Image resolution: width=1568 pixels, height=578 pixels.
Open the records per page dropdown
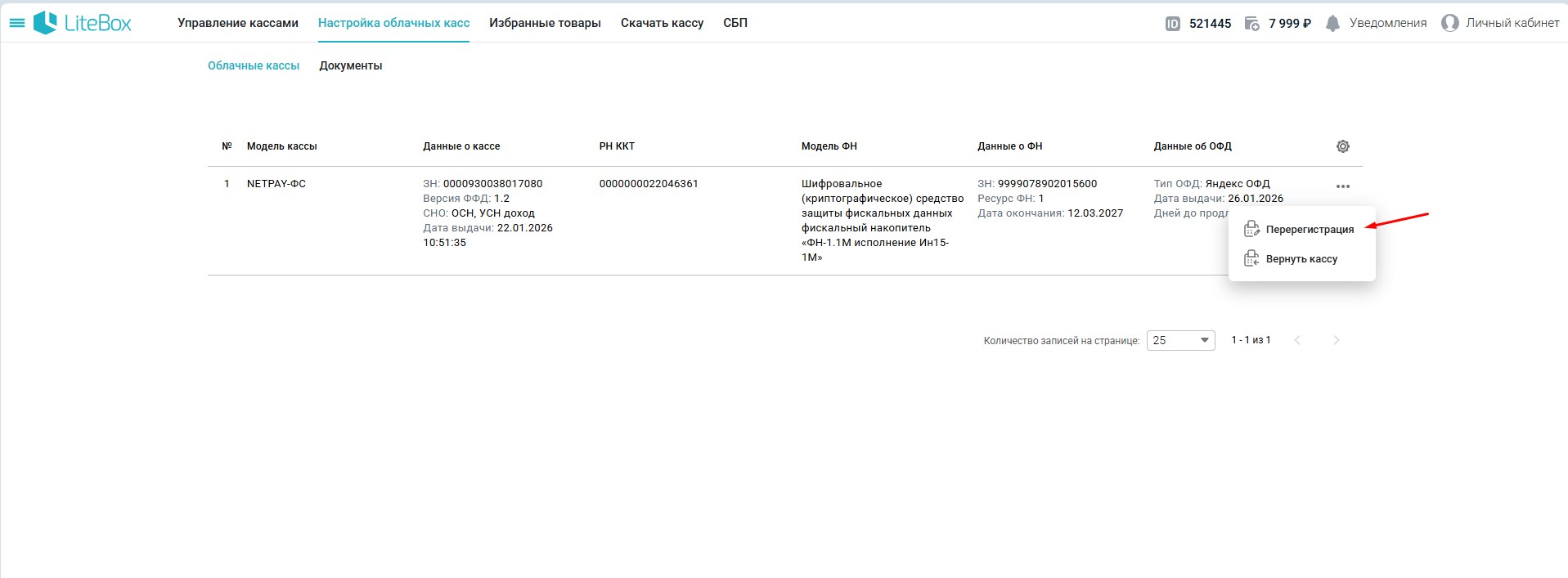1180,340
